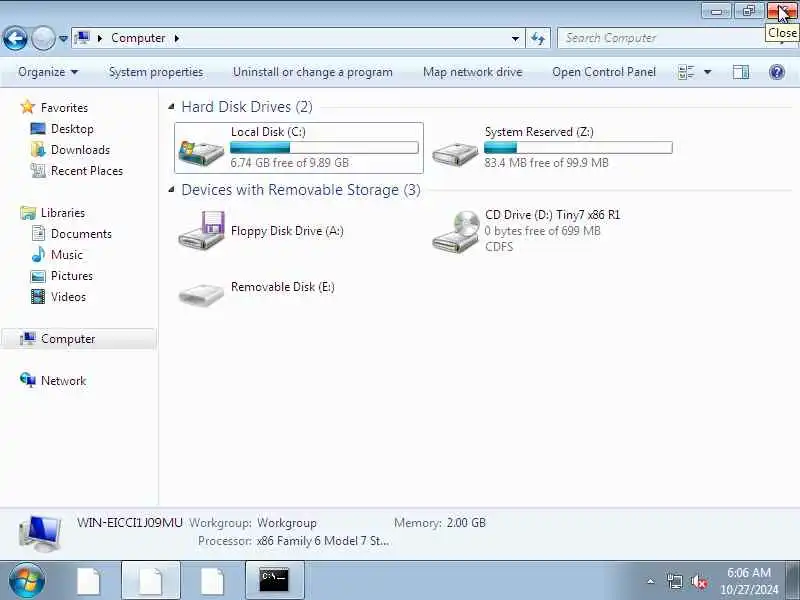Click the highlighted second taskbar icon
The width and height of the screenshot is (800, 600).
pos(151,581)
